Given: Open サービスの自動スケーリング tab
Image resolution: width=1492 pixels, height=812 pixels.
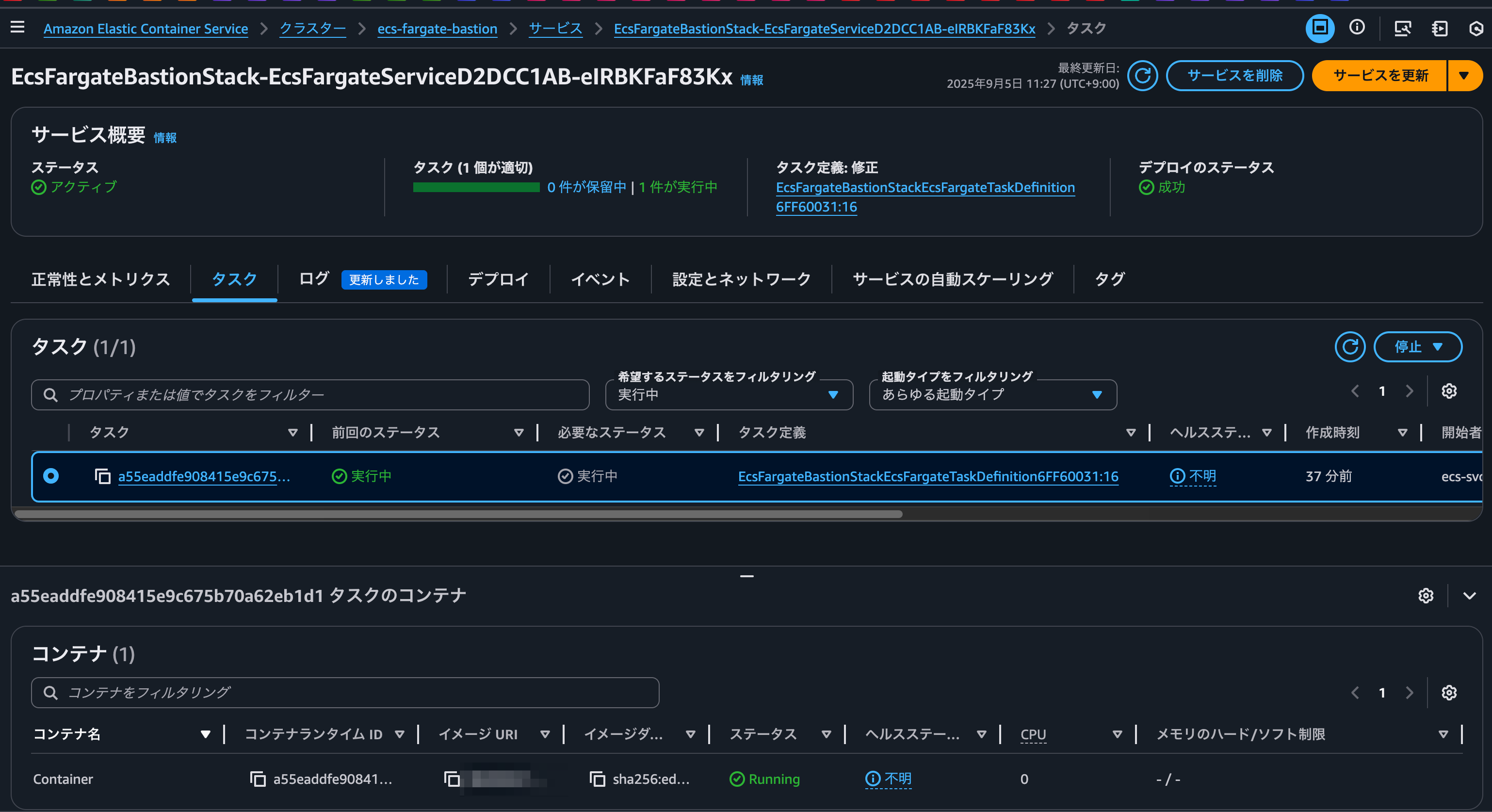Looking at the screenshot, I should coord(953,279).
